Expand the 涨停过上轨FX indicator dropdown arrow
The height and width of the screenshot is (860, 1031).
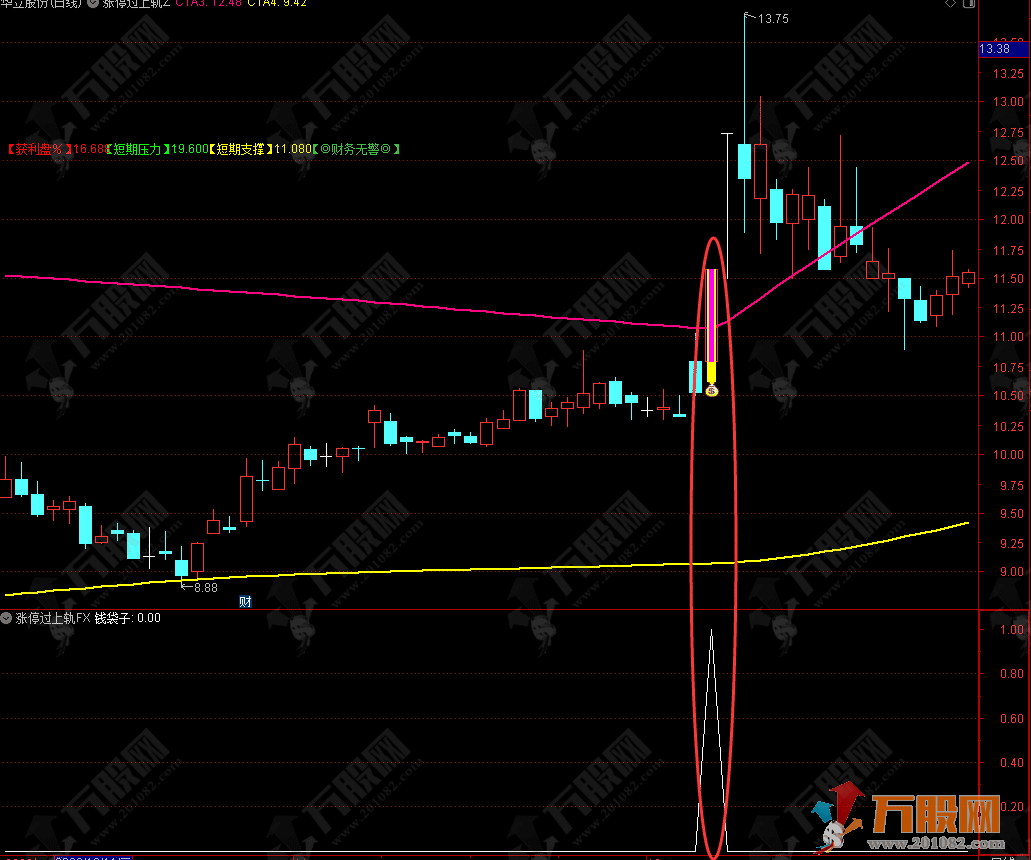8,618
